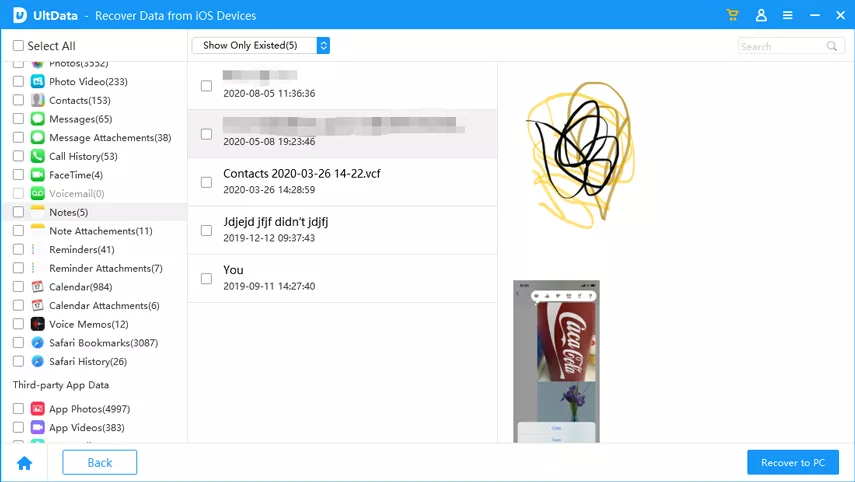Click the search magnifier icon
The height and width of the screenshot is (482, 855).
point(832,46)
